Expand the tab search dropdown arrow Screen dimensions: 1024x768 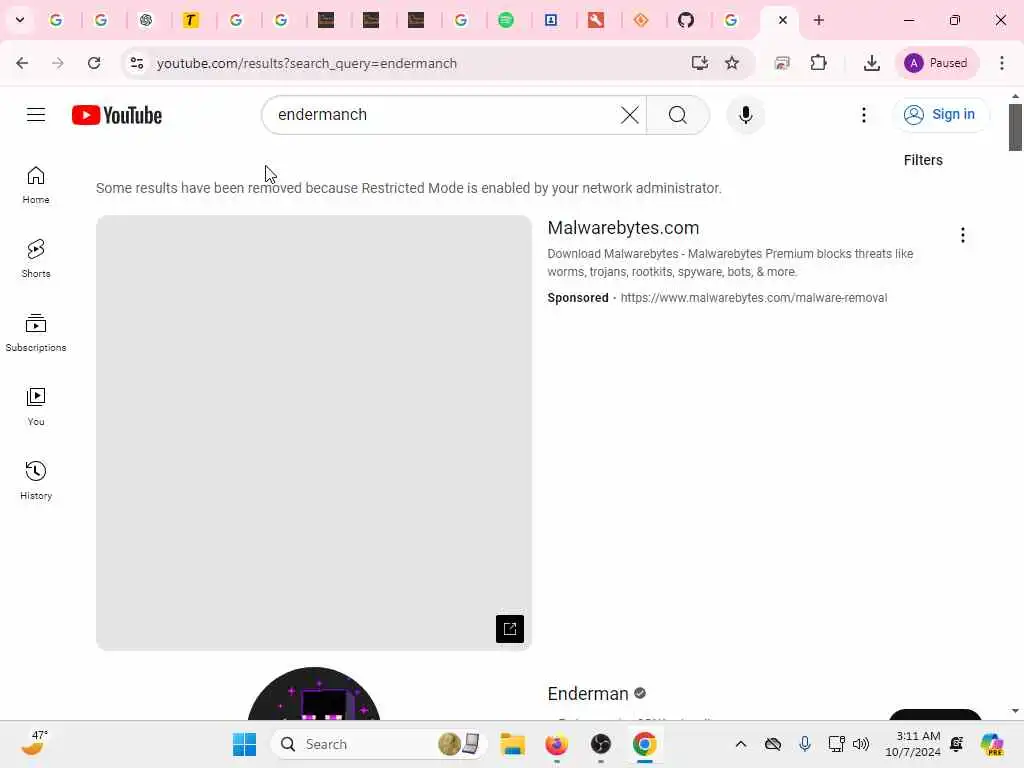point(20,20)
